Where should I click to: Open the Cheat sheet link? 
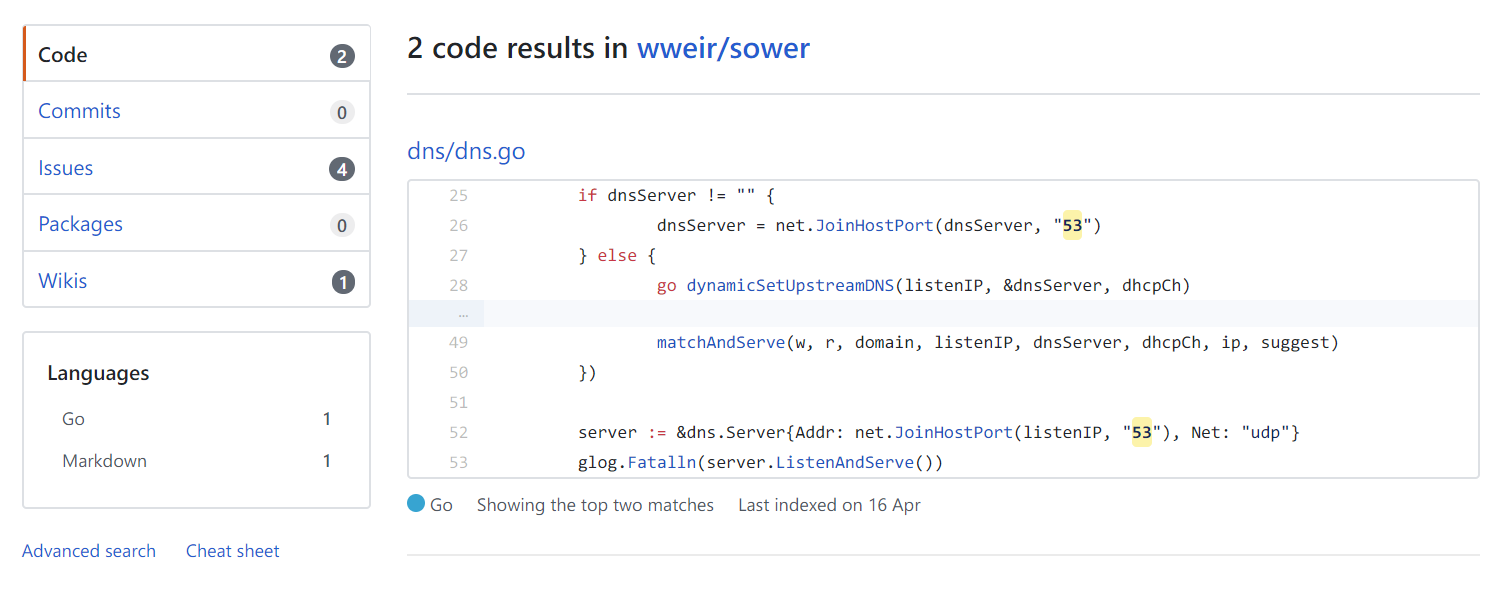(233, 551)
